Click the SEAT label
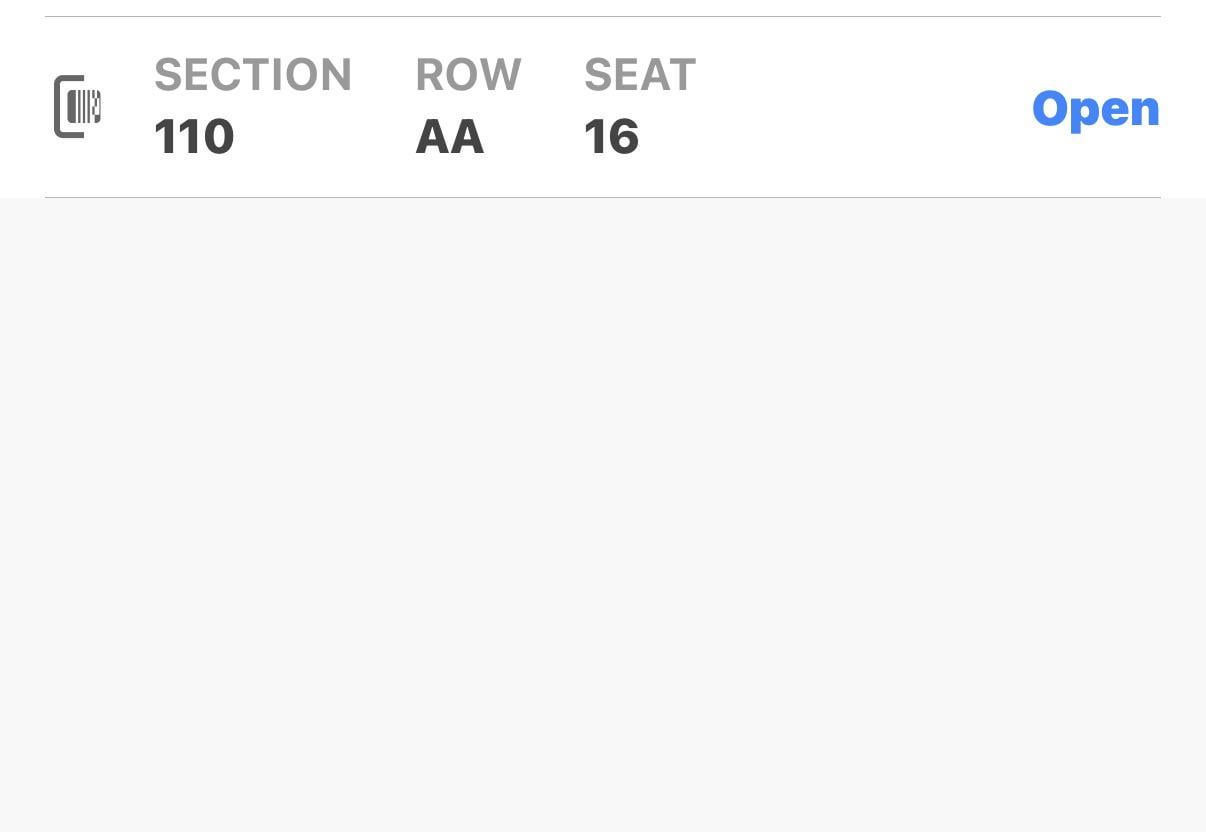Viewport: 1206px width, 832px height. (640, 75)
